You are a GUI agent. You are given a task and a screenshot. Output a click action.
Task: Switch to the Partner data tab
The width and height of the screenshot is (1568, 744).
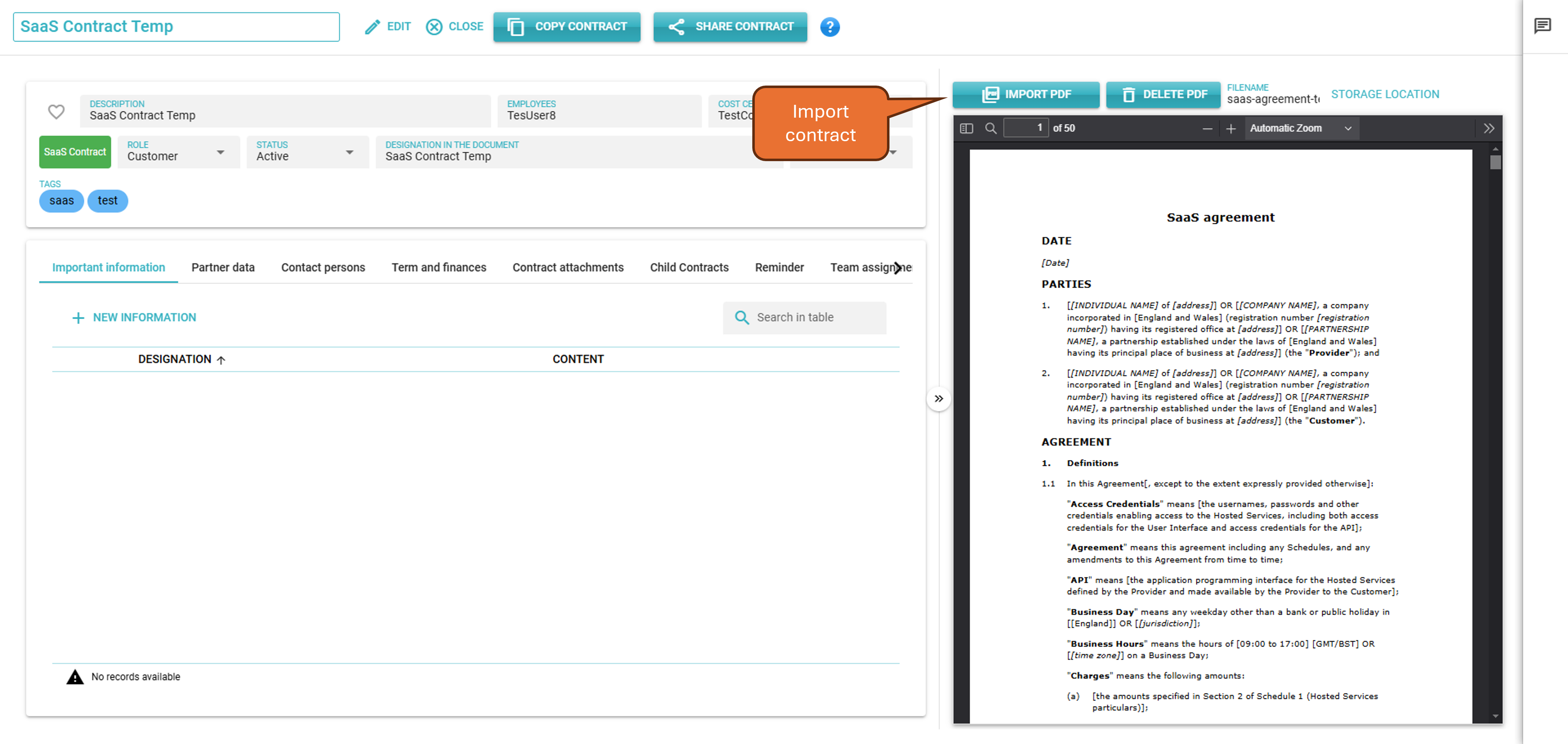[223, 267]
